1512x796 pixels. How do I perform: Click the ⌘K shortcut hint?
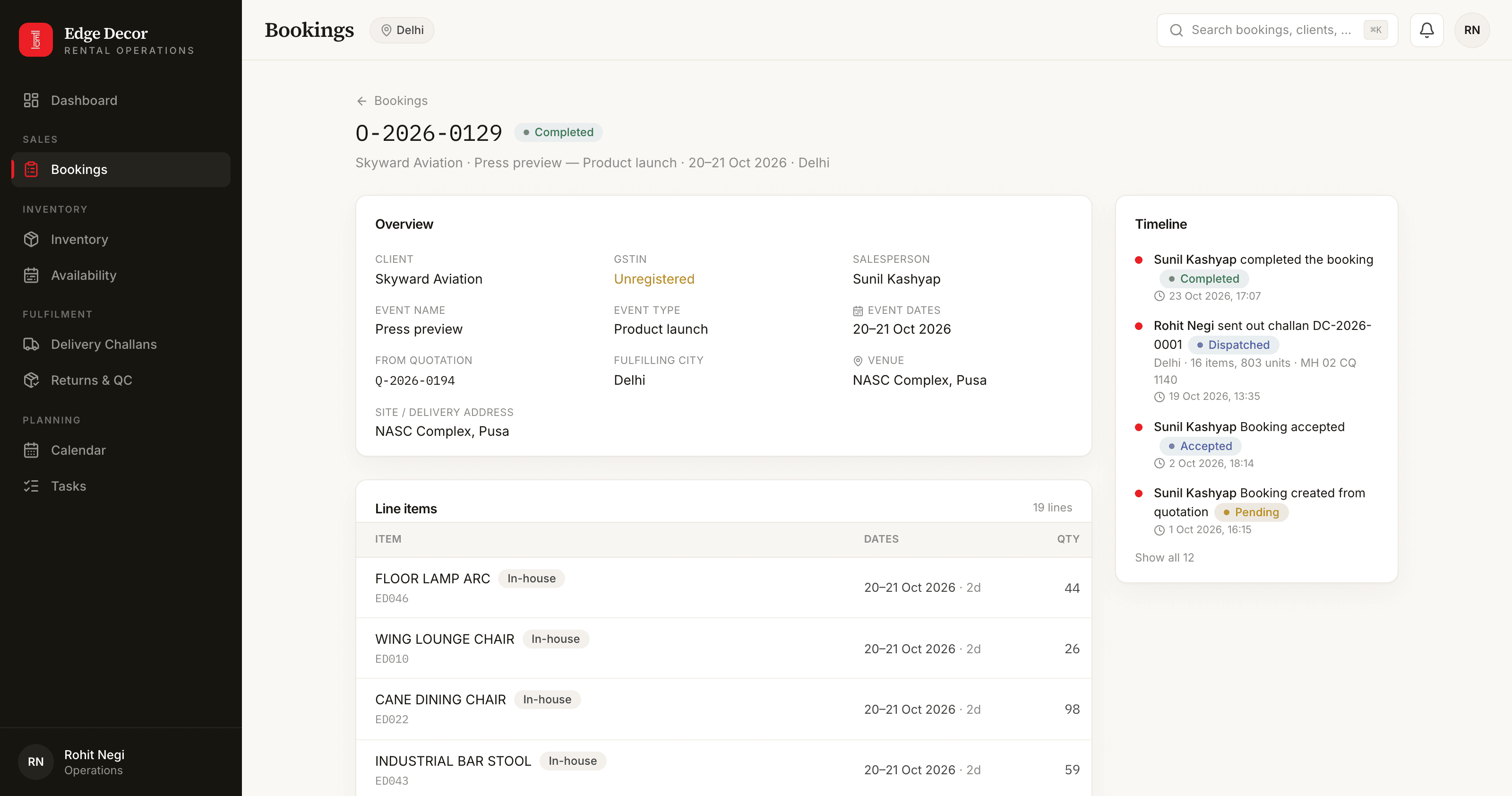[1376, 30]
